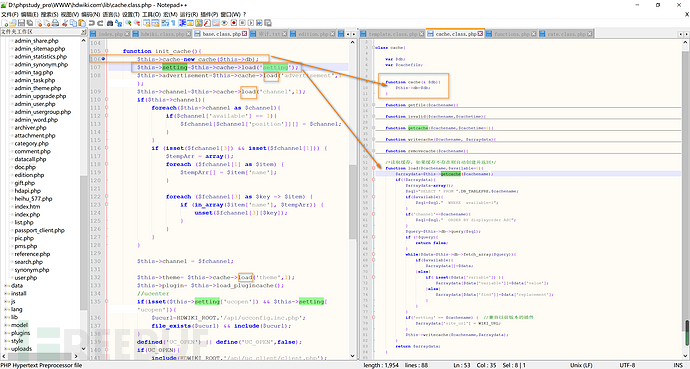The height and width of the screenshot is (369, 690).
Task: Expand the data folder in the tree
Action: [6, 286]
